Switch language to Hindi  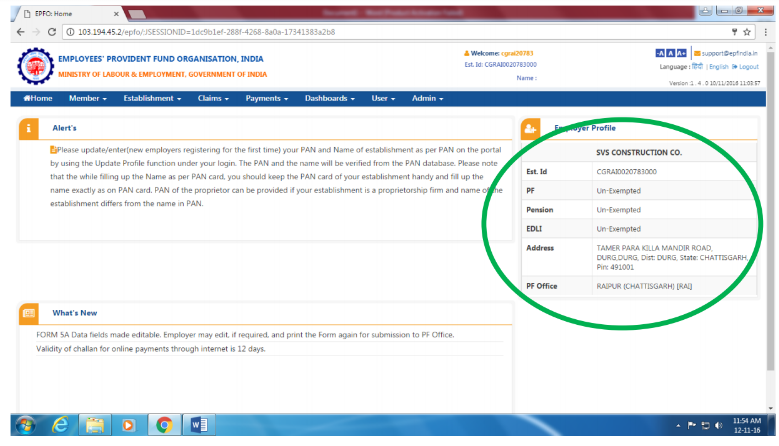click(697, 66)
